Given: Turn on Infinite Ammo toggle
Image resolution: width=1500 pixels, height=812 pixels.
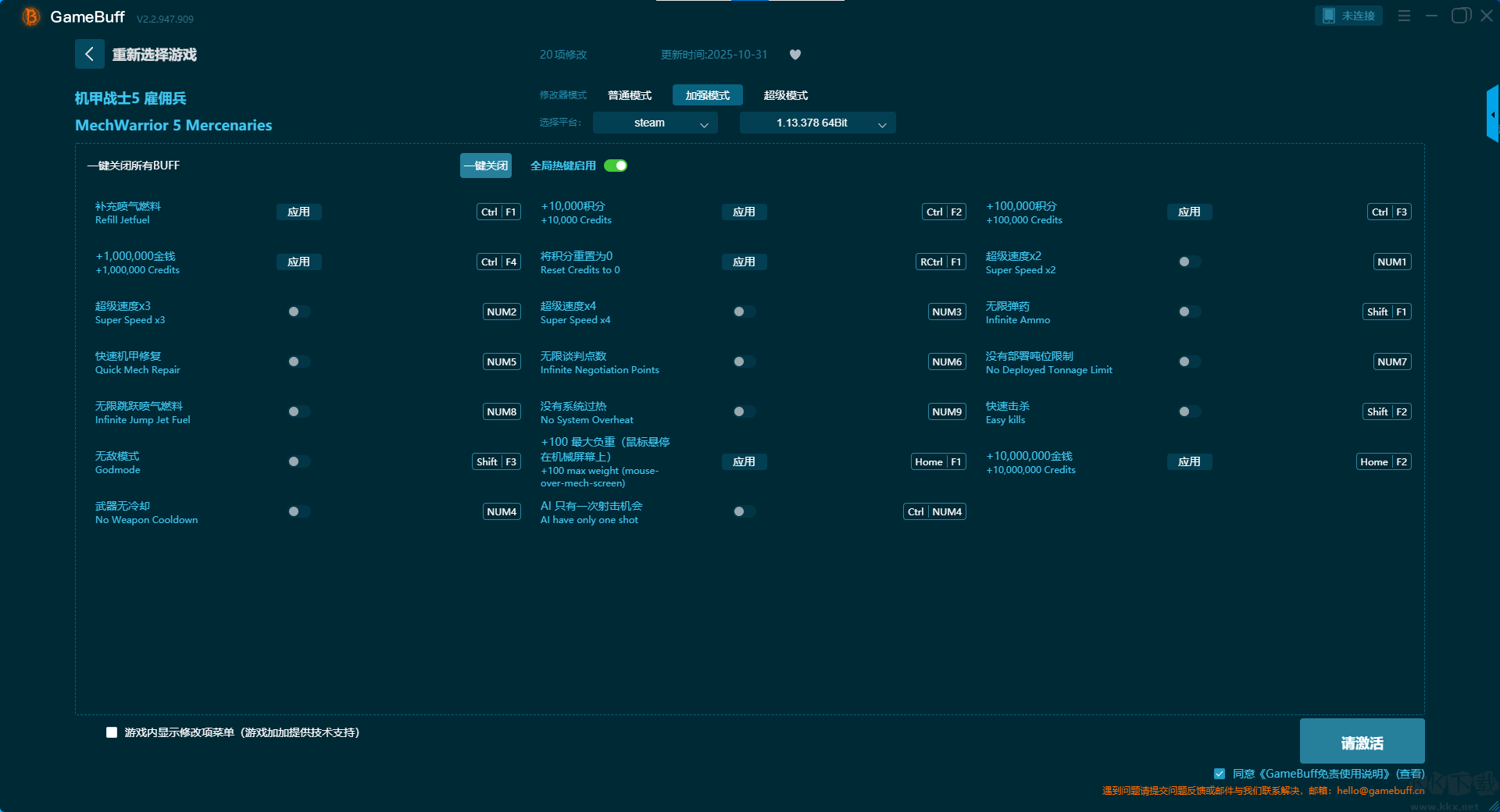Looking at the screenshot, I should (1189, 312).
